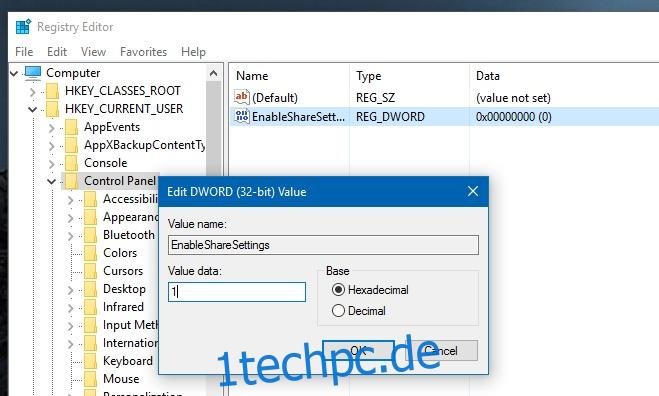
Task: Click the Cursors folder icon
Action: pos(90,271)
